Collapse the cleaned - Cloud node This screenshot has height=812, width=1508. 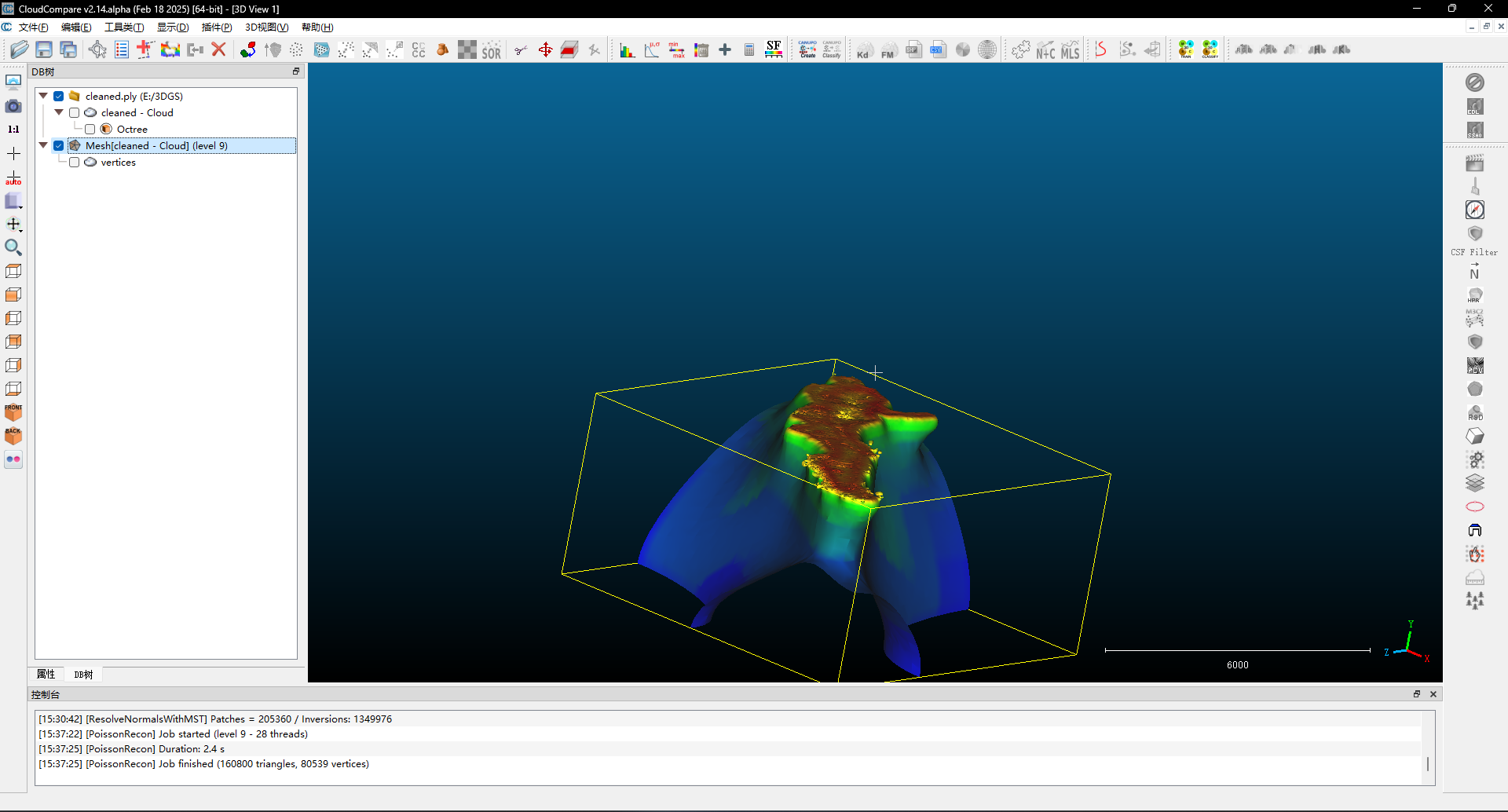pos(59,112)
